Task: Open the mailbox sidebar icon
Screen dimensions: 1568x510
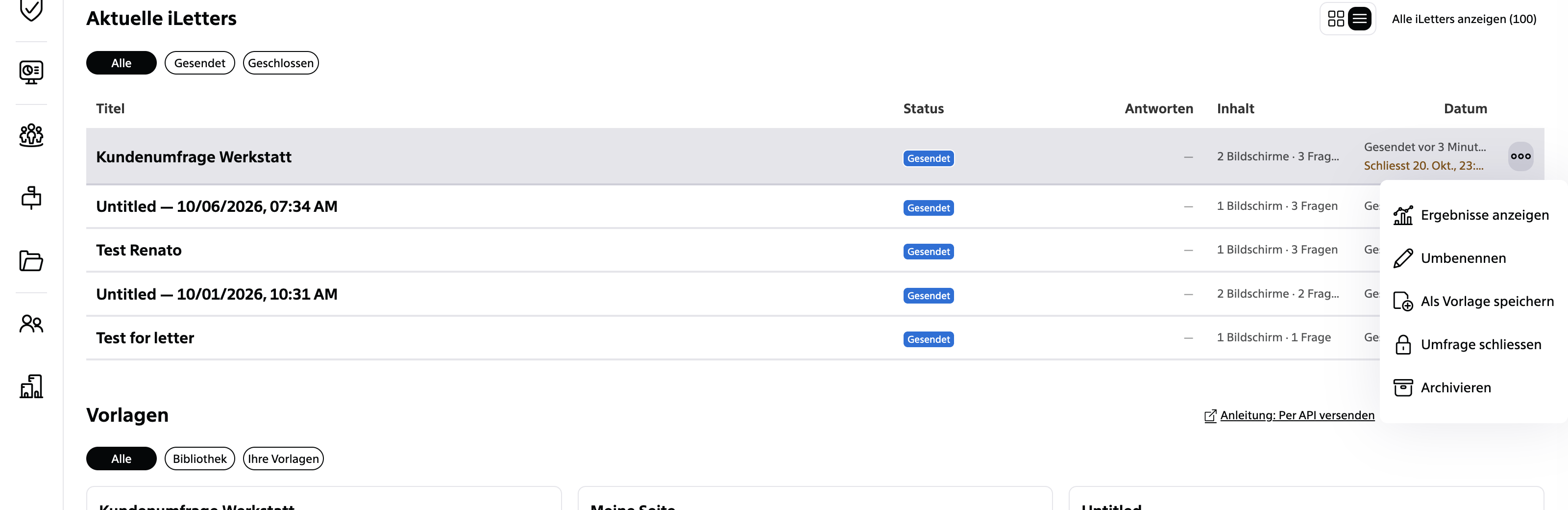Action: pos(31,198)
